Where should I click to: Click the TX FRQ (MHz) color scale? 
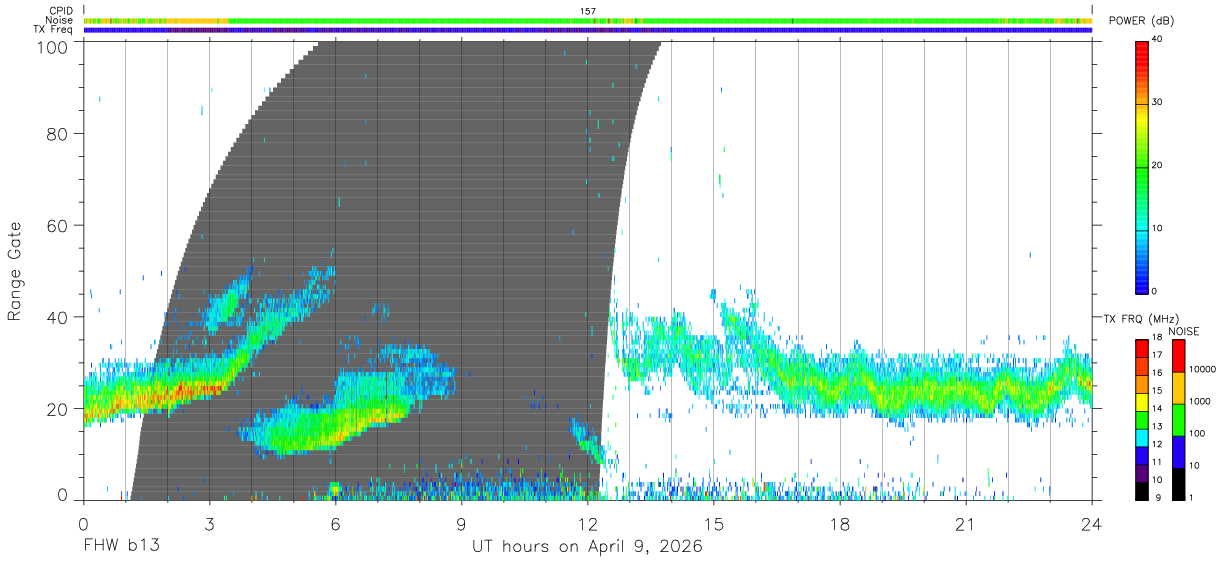(x=1141, y=419)
